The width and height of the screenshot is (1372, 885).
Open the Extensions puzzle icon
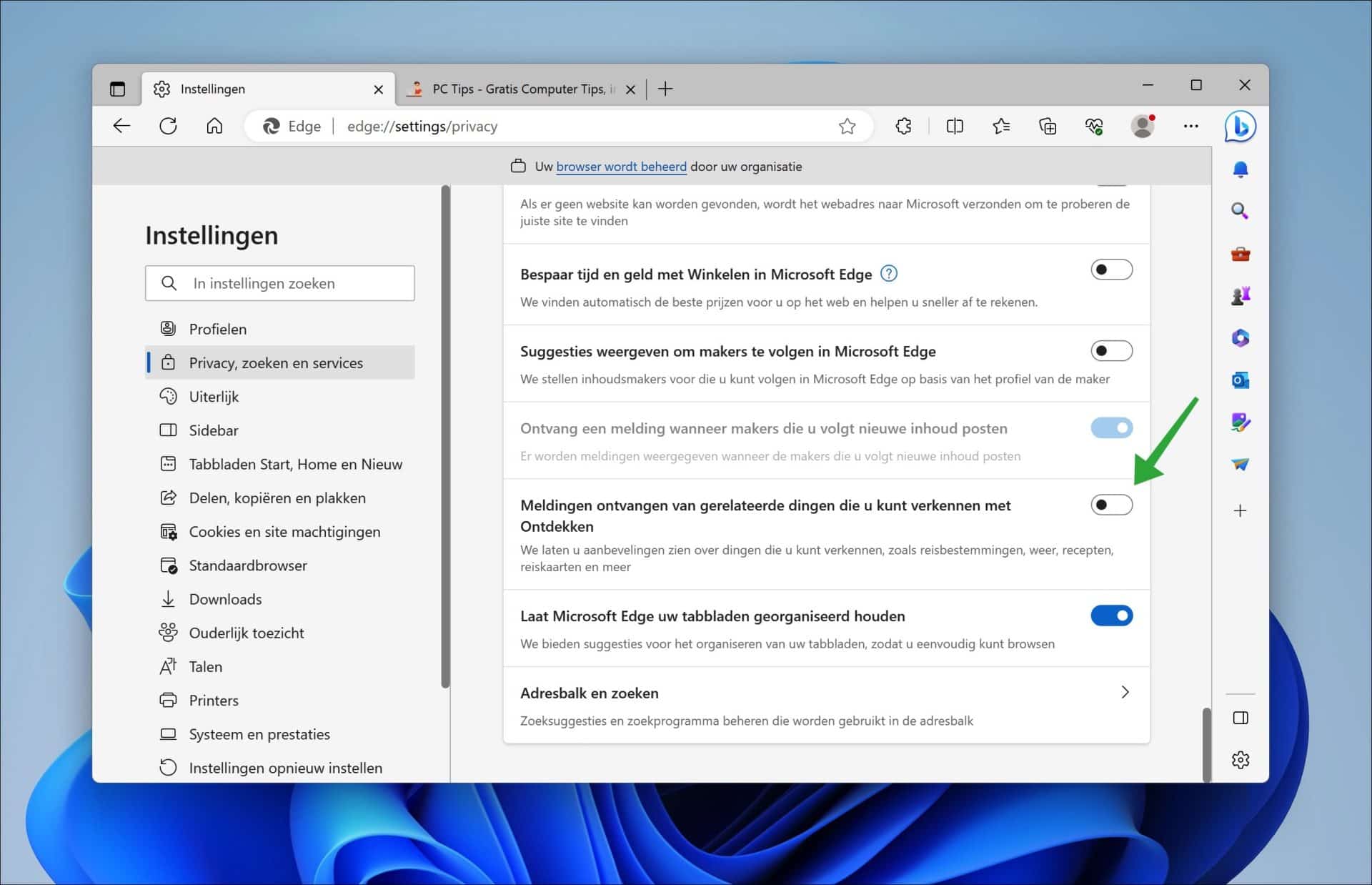pos(903,126)
